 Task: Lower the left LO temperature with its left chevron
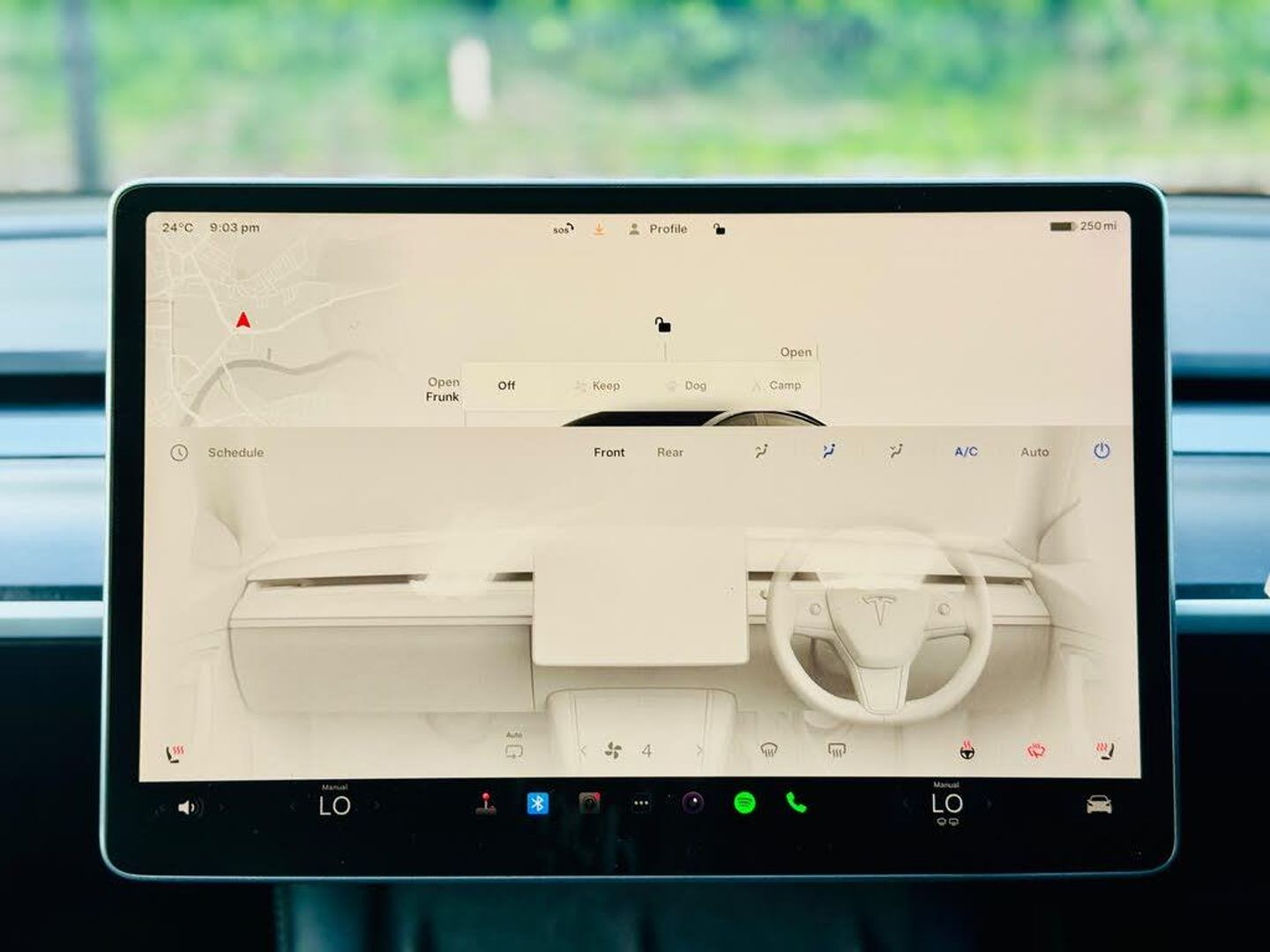pyautogui.click(x=293, y=806)
